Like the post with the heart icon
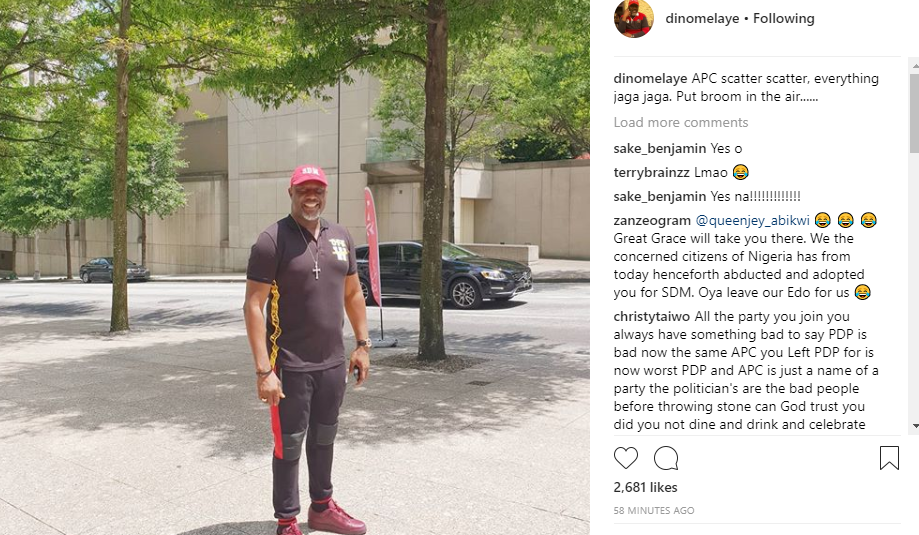The height and width of the screenshot is (535, 919). coord(625,458)
